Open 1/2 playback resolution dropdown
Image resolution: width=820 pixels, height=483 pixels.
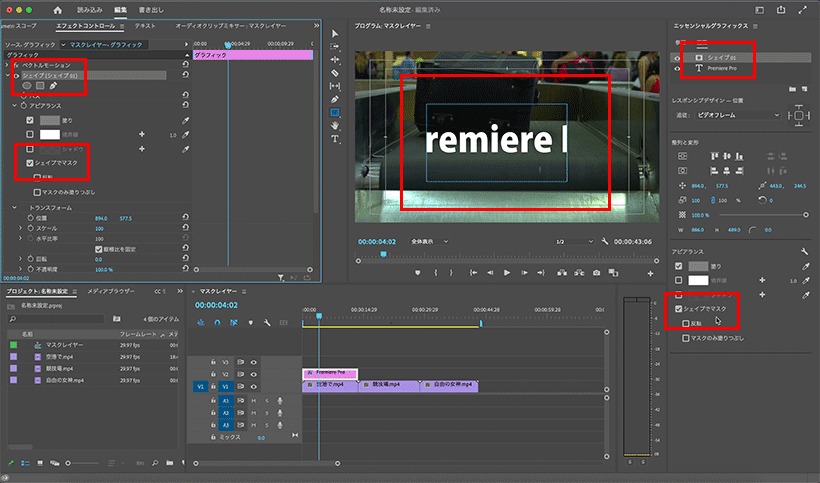pyautogui.click(x=574, y=242)
